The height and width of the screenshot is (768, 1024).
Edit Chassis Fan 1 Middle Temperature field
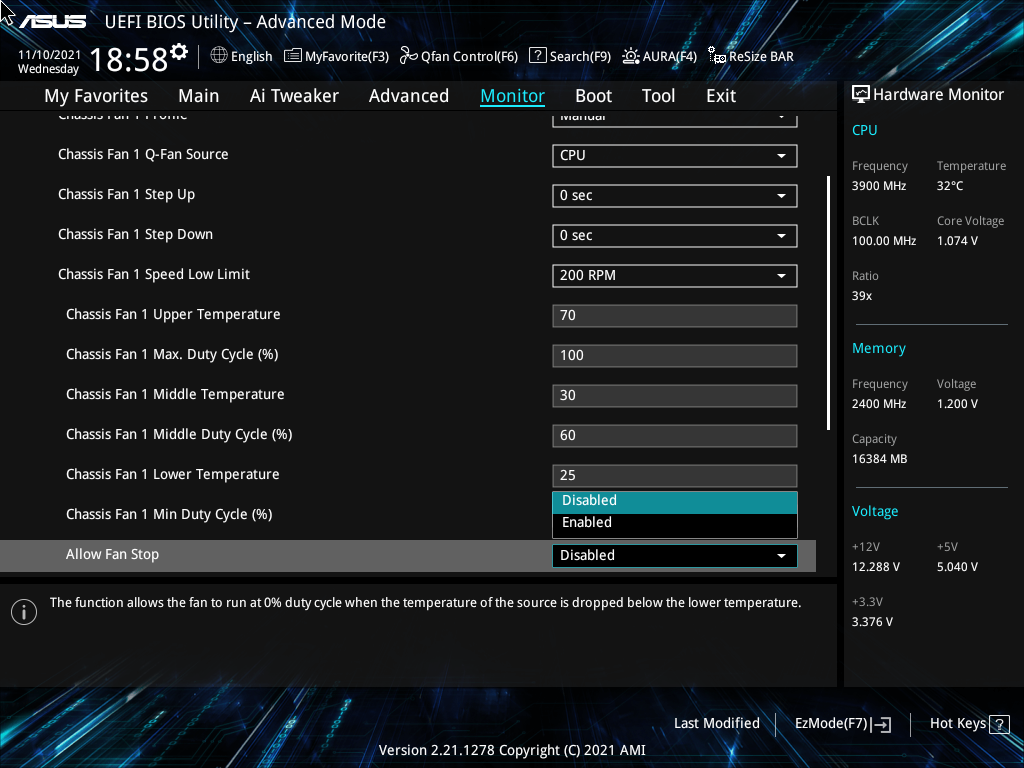click(x=675, y=396)
